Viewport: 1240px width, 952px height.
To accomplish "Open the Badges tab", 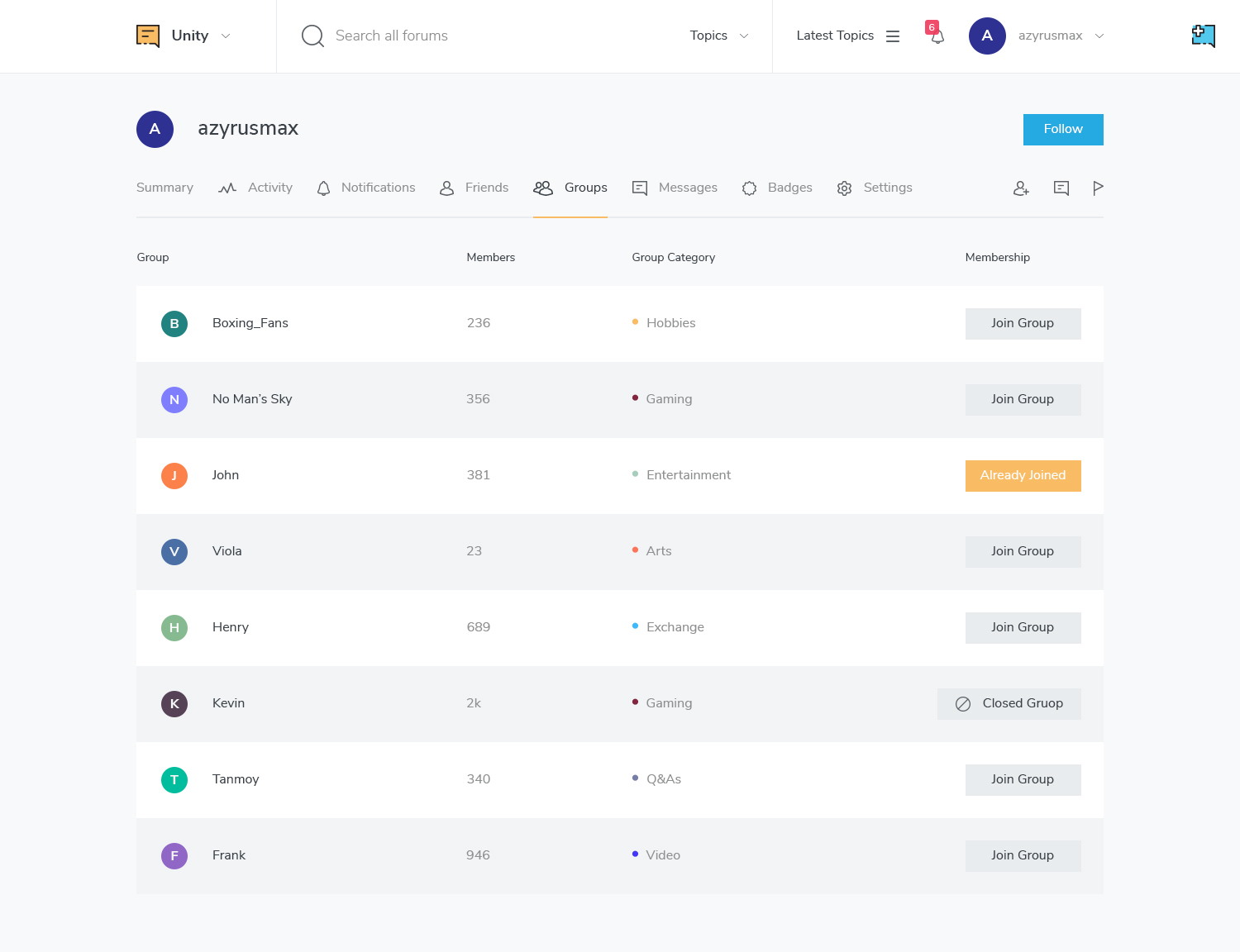I will [777, 188].
